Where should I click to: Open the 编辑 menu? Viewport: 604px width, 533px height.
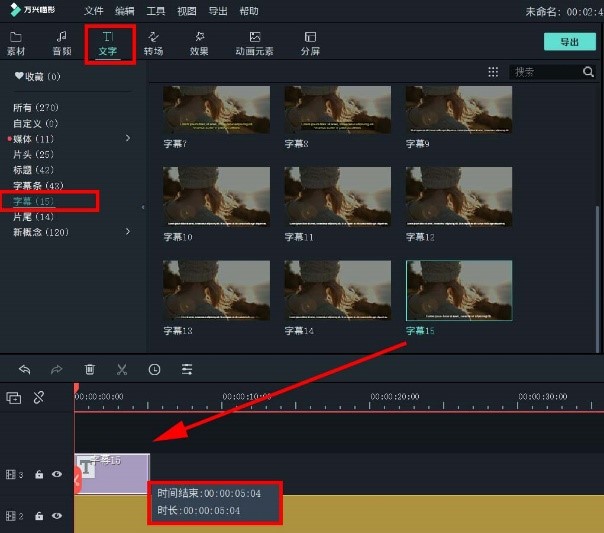tap(125, 11)
